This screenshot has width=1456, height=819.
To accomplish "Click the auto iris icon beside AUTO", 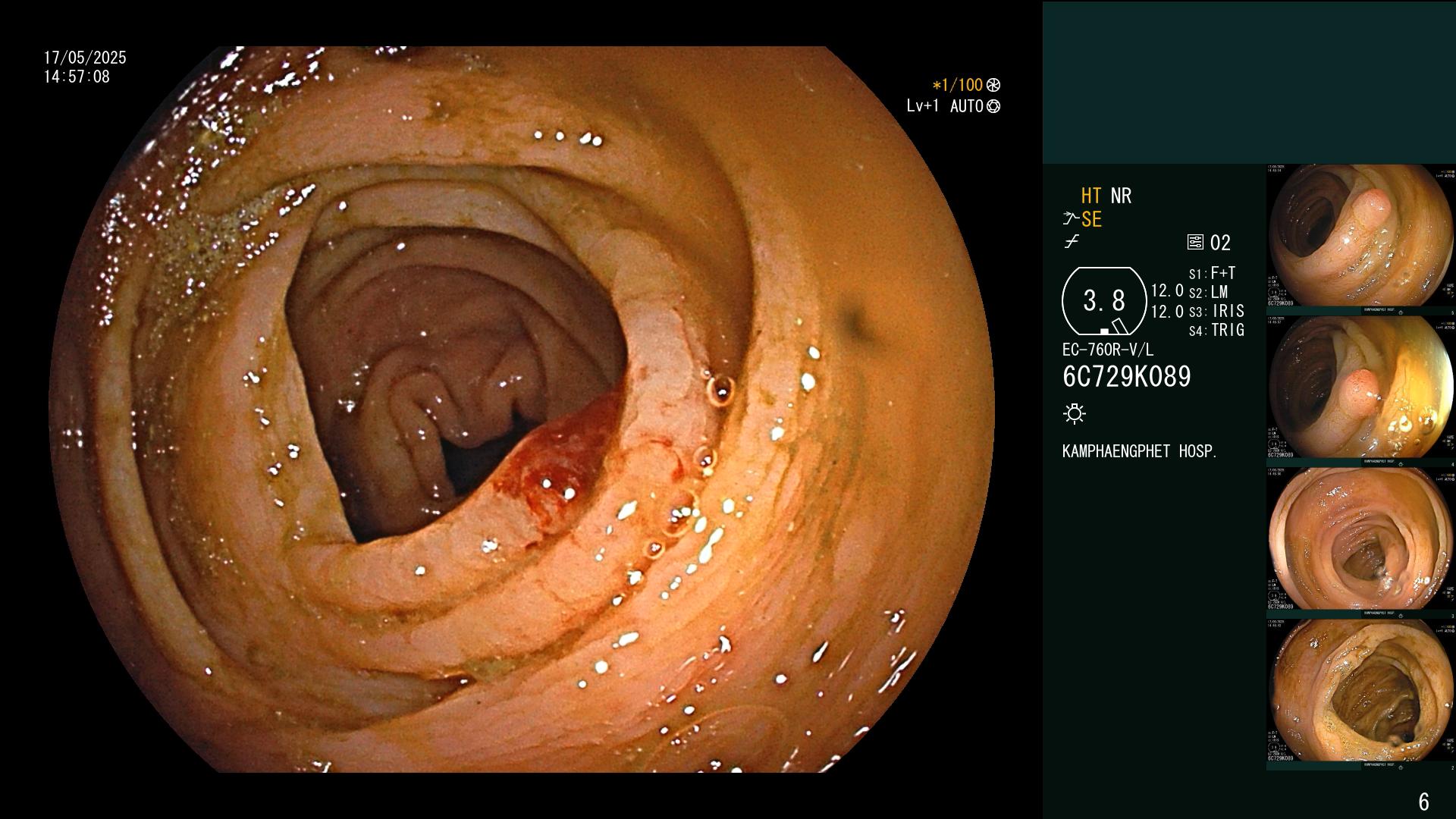I will coord(993,106).
